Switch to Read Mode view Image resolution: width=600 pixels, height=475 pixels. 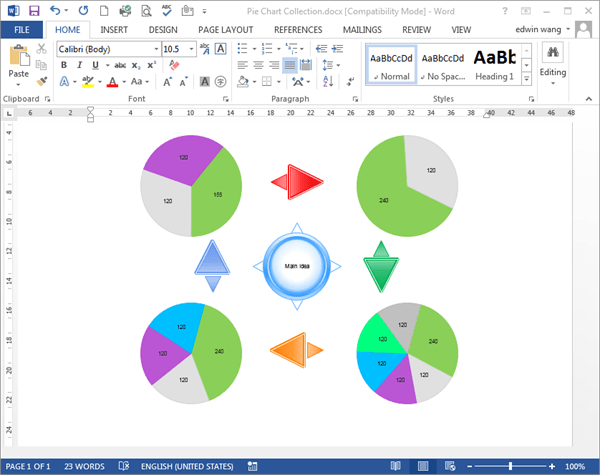tap(396, 466)
